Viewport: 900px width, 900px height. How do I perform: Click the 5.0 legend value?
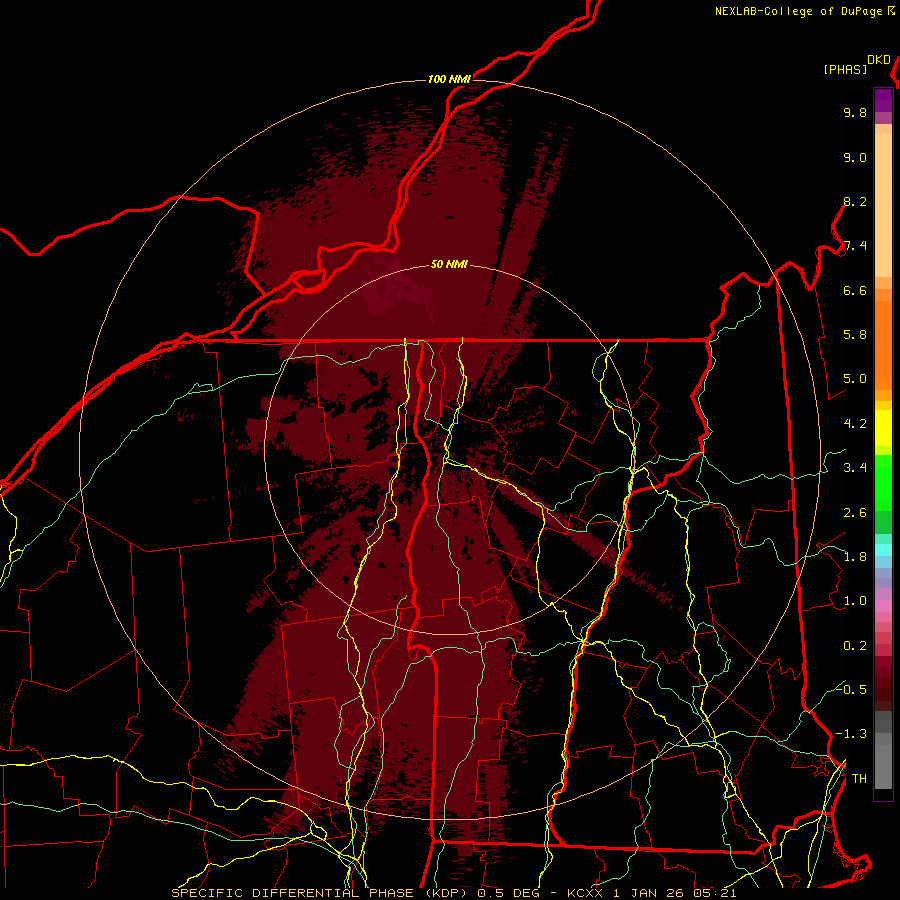click(x=855, y=379)
